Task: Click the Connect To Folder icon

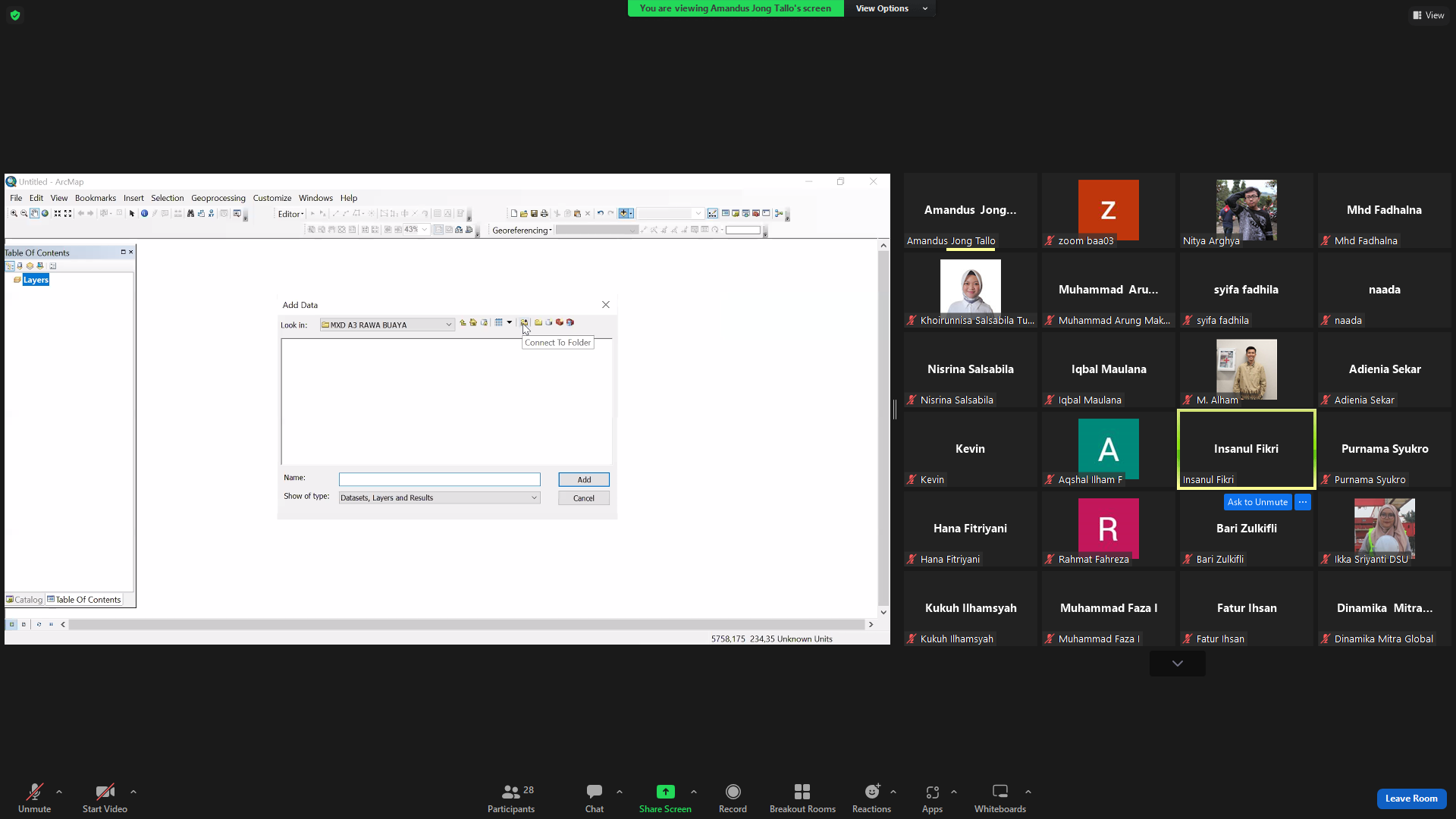Action: 524,323
